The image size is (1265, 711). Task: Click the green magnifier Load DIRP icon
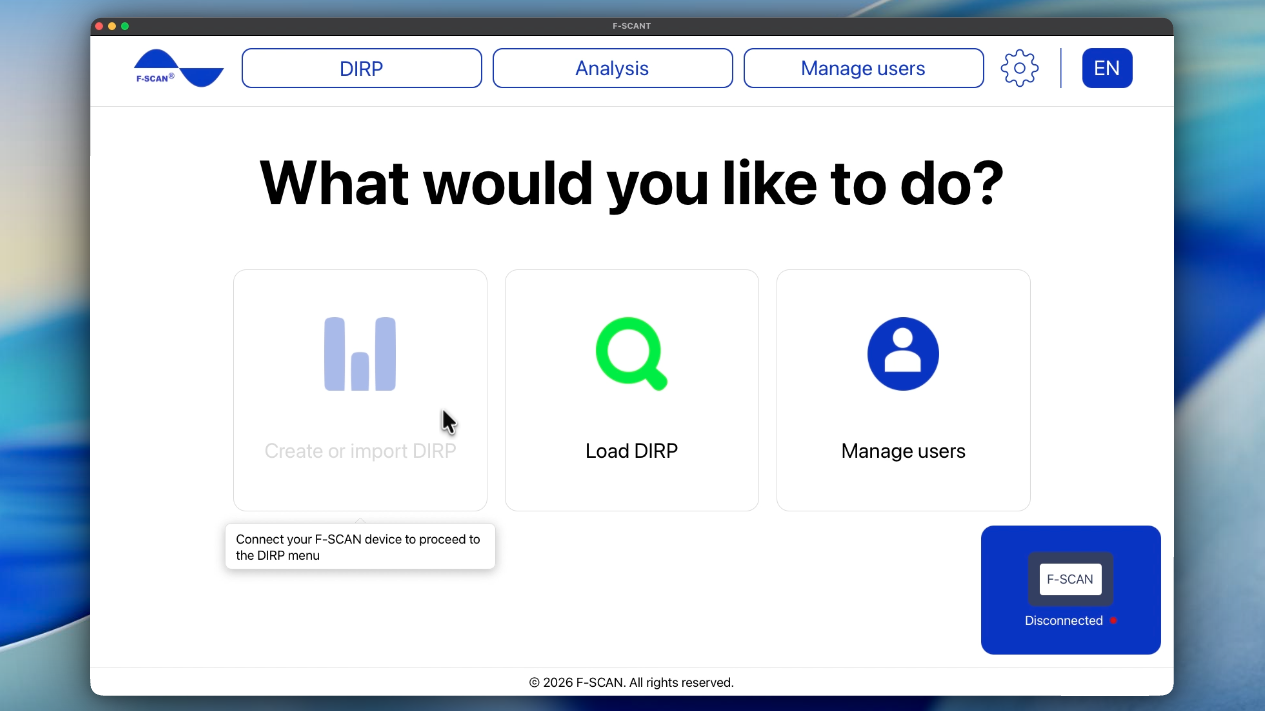632,354
